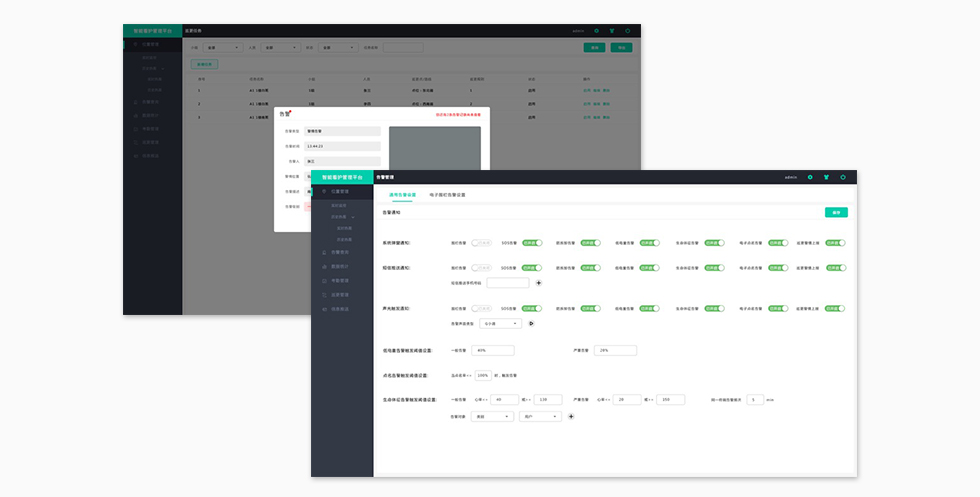Open the 用户 dropdown in alarm target row
This screenshot has height=497, width=980.
pos(541,416)
